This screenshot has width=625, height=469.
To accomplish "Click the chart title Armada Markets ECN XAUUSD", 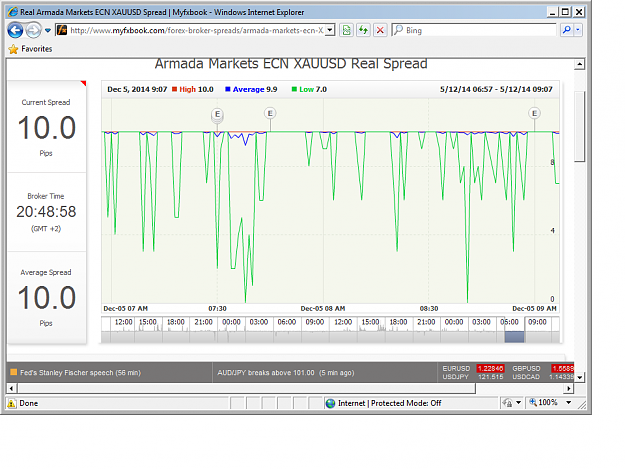I will pyautogui.click(x=291, y=64).
